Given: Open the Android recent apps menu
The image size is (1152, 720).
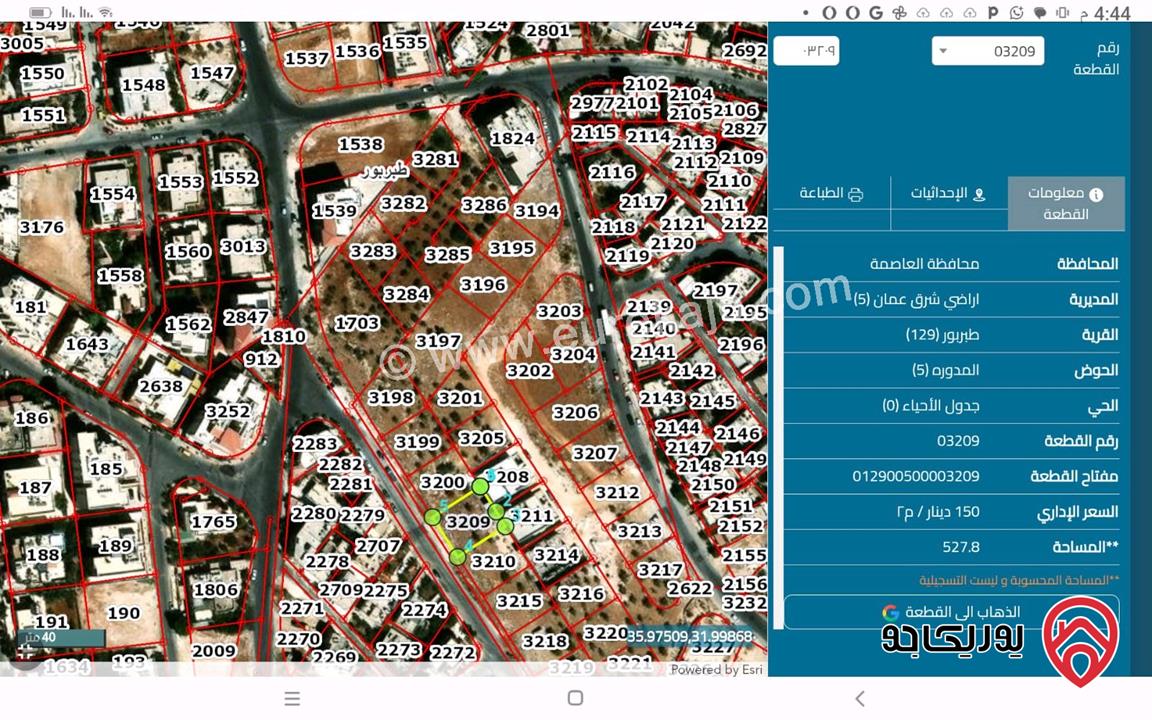Looking at the screenshot, I should 292,698.
